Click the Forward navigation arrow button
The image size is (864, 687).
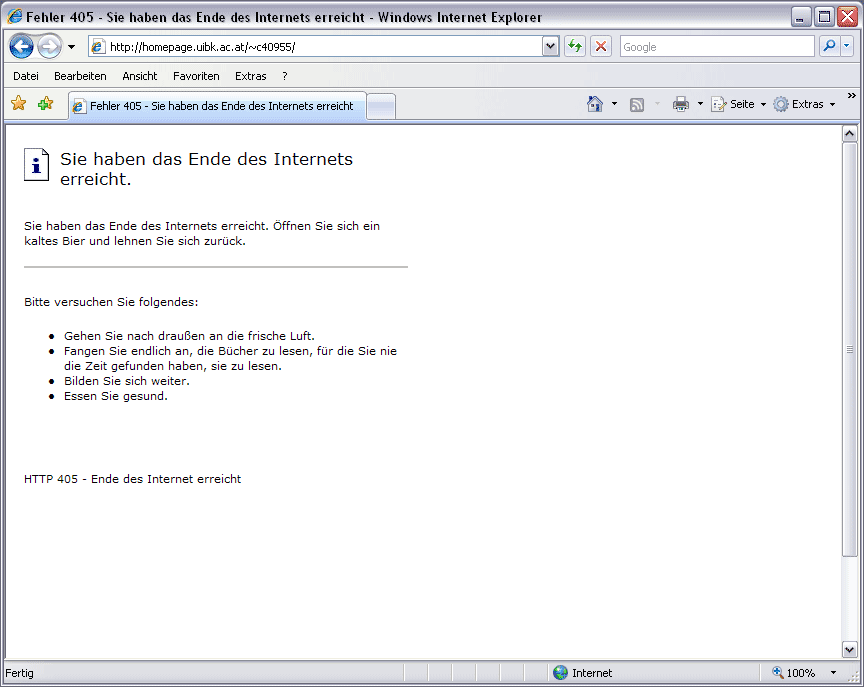(x=49, y=47)
